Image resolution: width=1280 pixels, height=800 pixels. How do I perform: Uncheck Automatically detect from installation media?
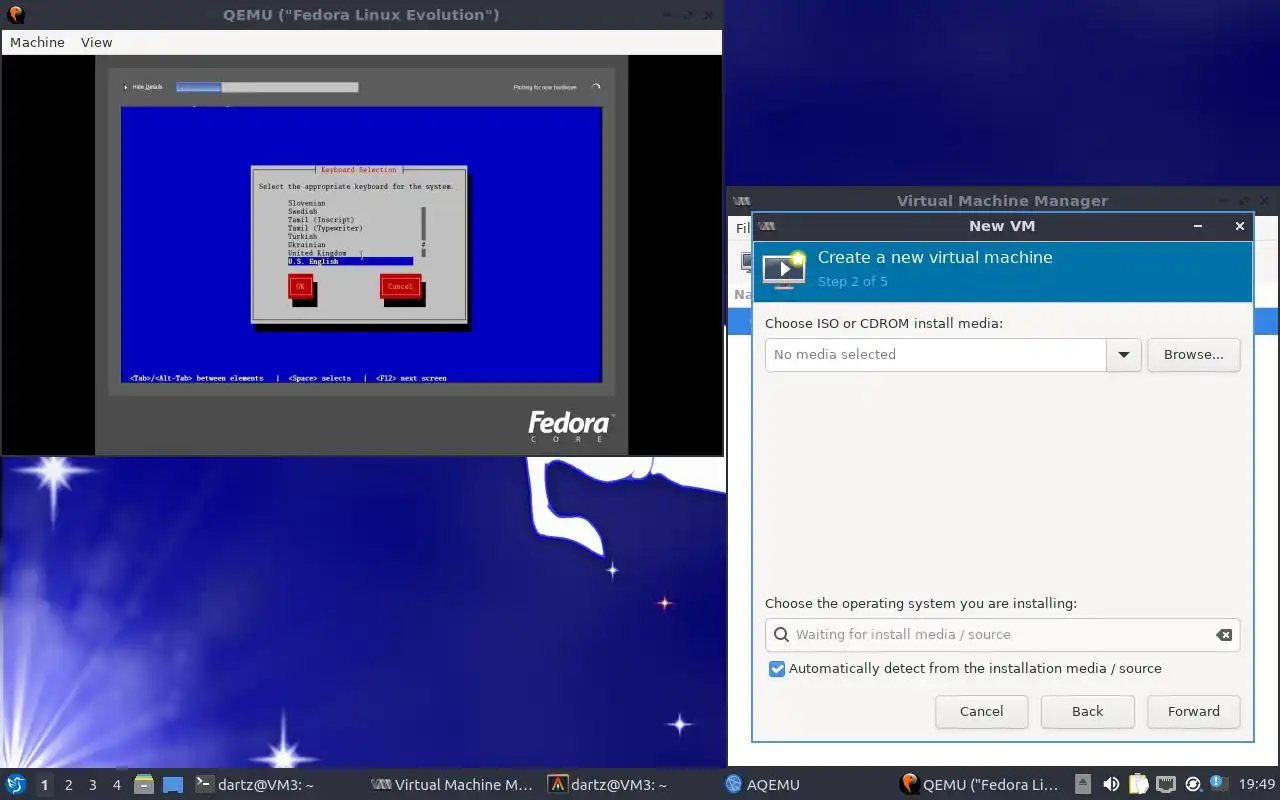click(777, 669)
